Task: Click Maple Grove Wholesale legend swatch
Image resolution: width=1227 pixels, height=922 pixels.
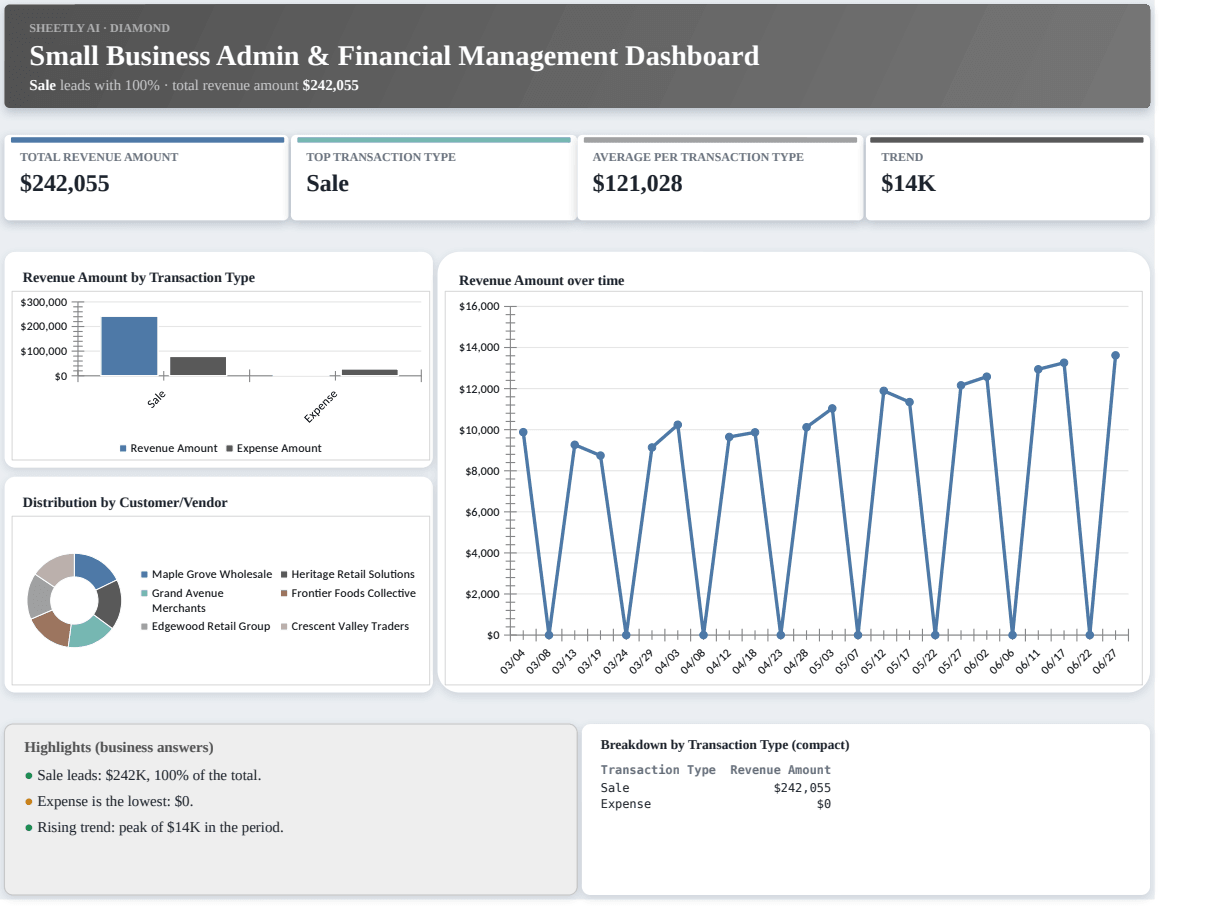Action: 144,574
